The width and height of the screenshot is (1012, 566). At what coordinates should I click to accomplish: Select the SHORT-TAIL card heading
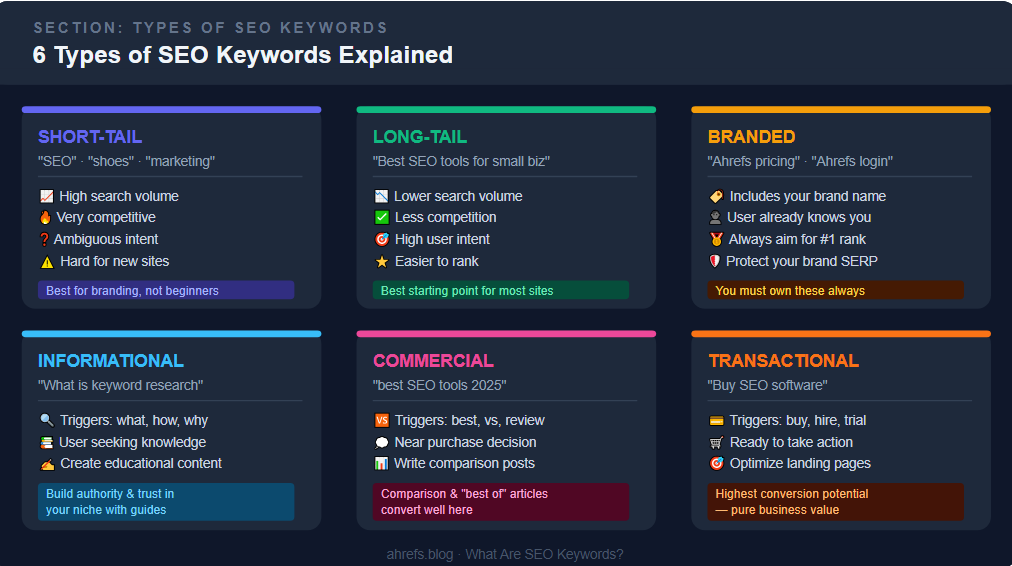[90, 137]
